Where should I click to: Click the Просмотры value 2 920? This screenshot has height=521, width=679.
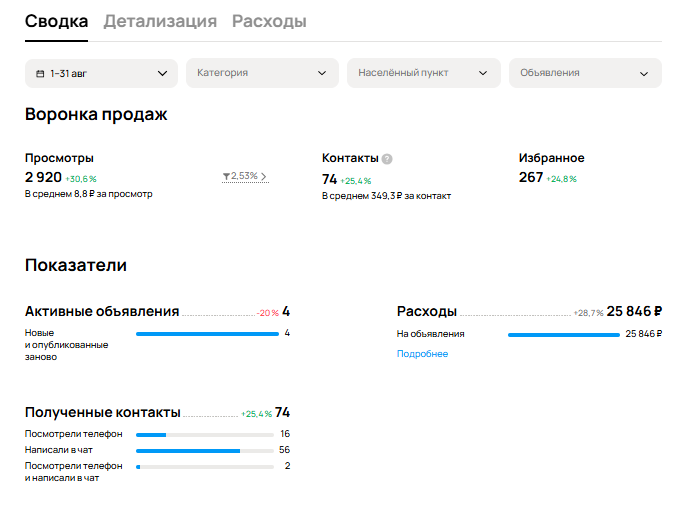click(44, 177)
